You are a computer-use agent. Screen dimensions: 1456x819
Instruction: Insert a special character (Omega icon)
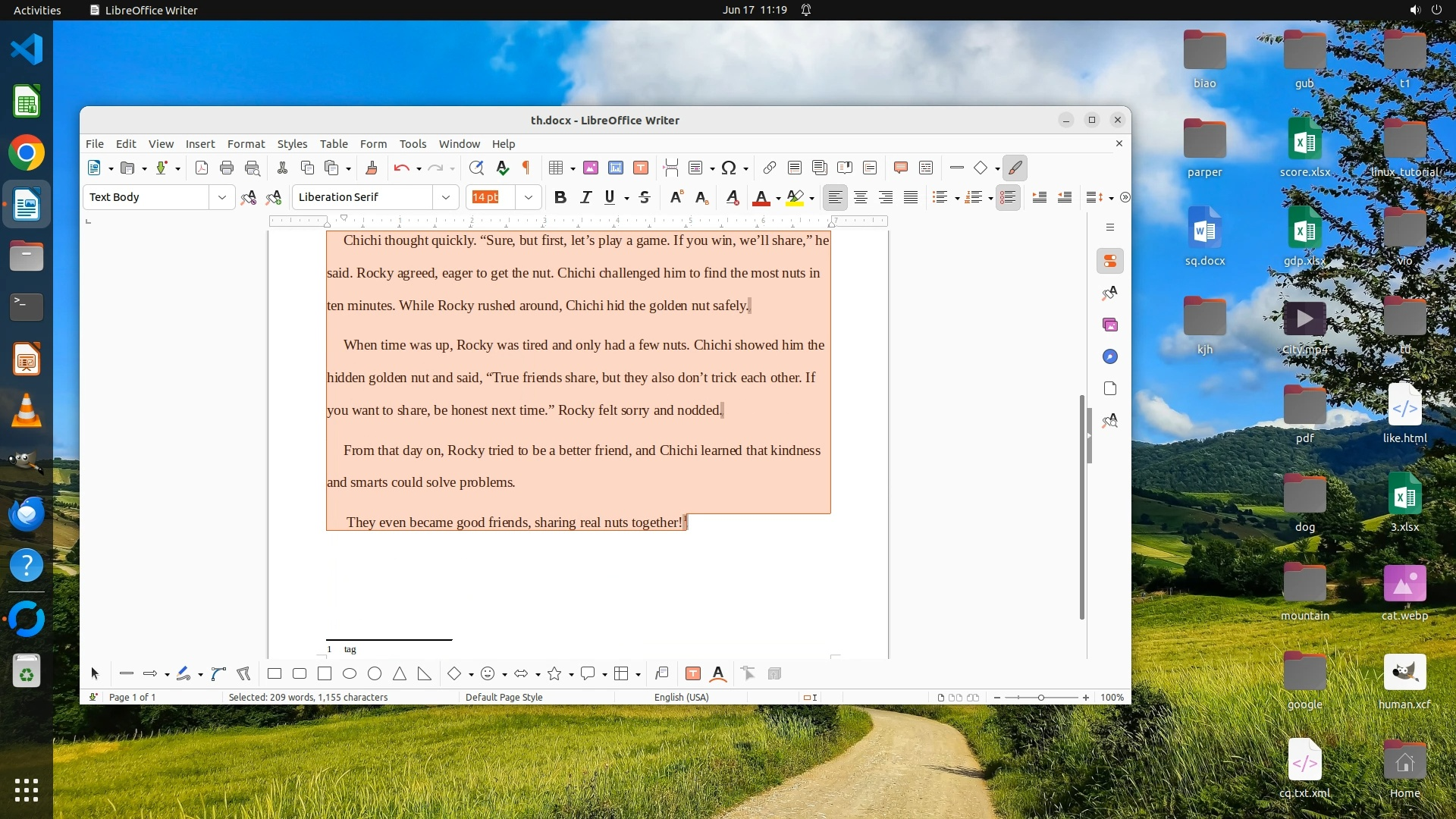pos(729,168)
